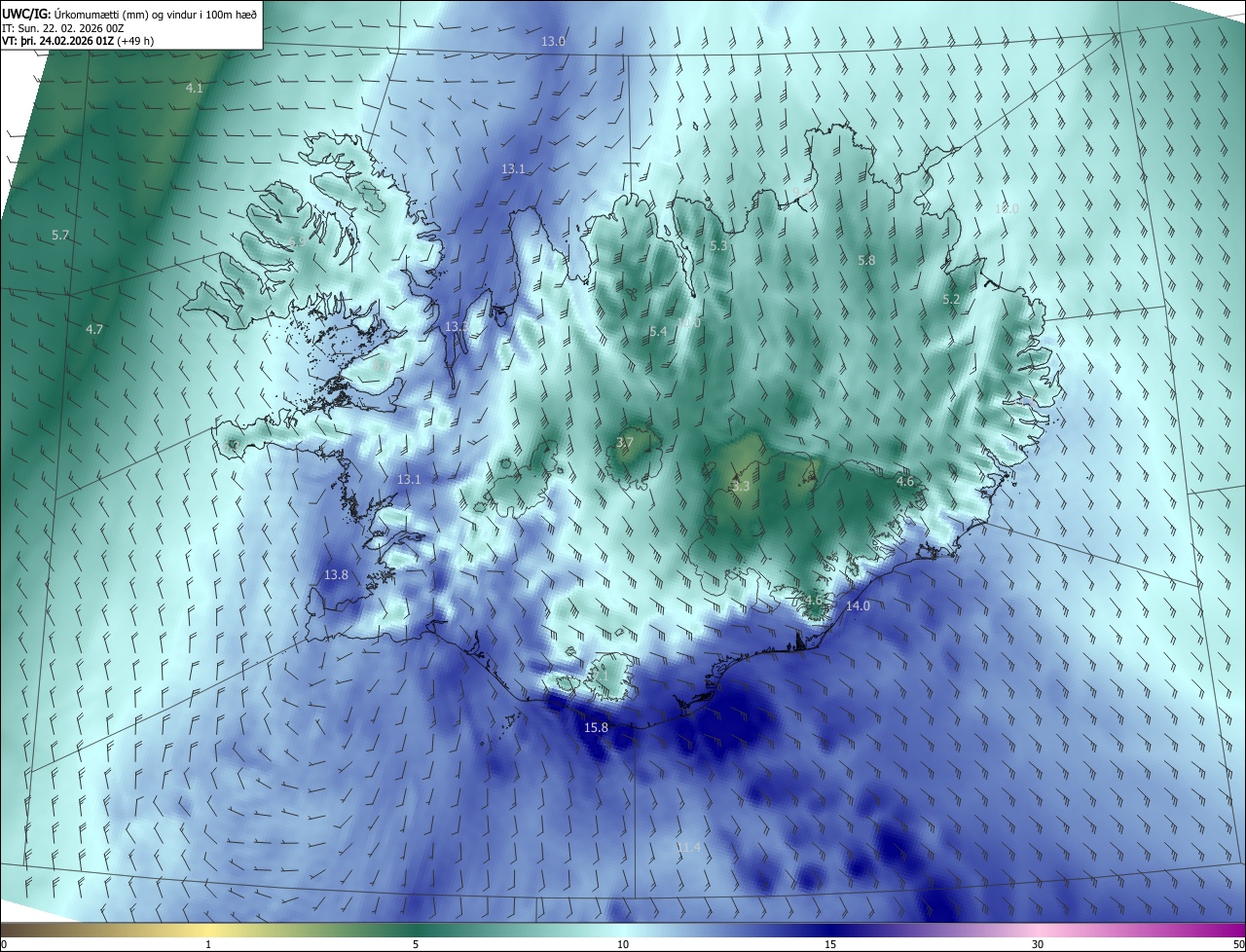Select the colour scale tick labelled 30
This screenshot has height=952, width=1246.
point(1038,944)
